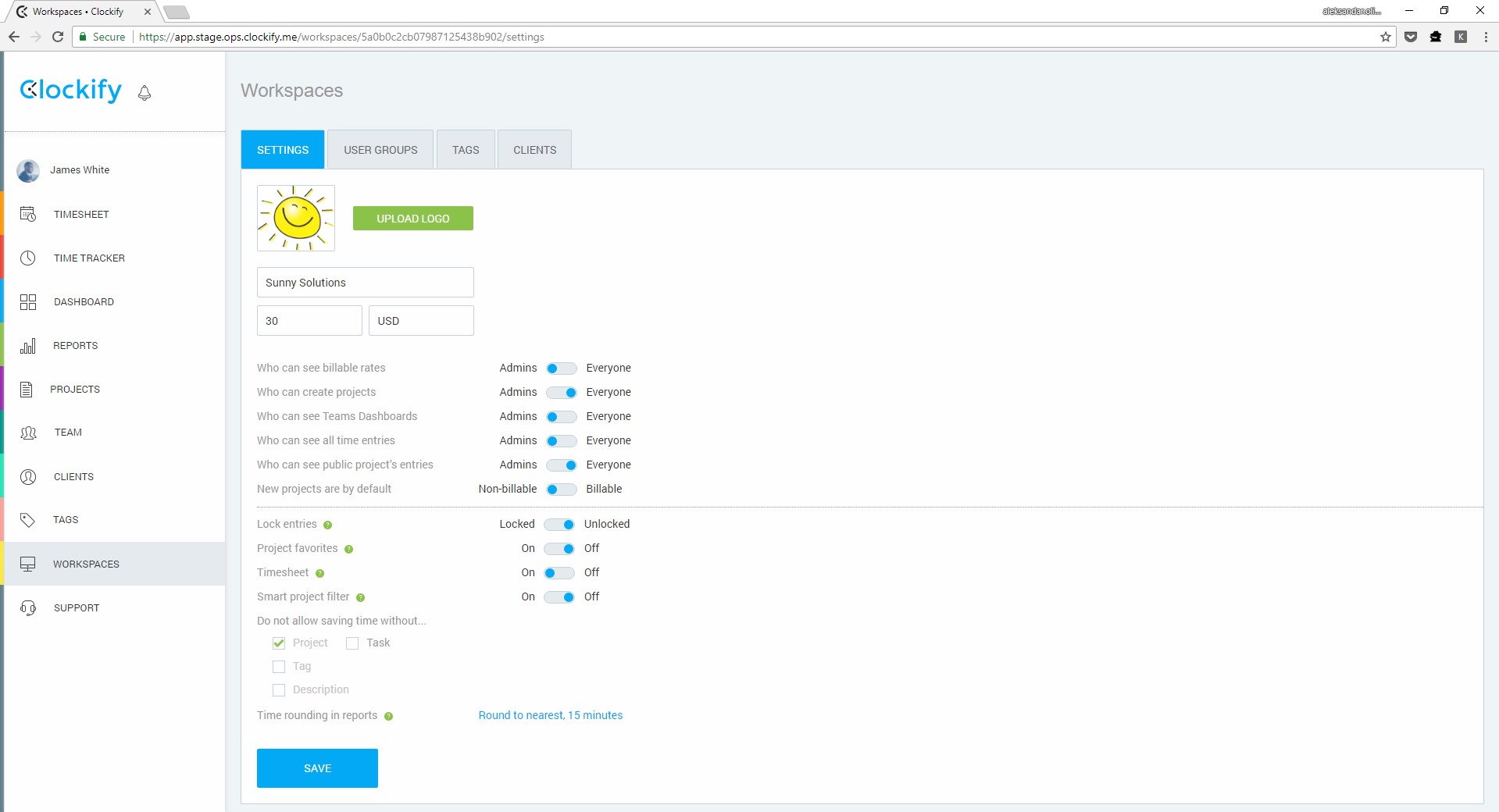This screenshot has height=812, width=1499.
Task: Open Team people icon in sidebar
Action: coord(28,433)
